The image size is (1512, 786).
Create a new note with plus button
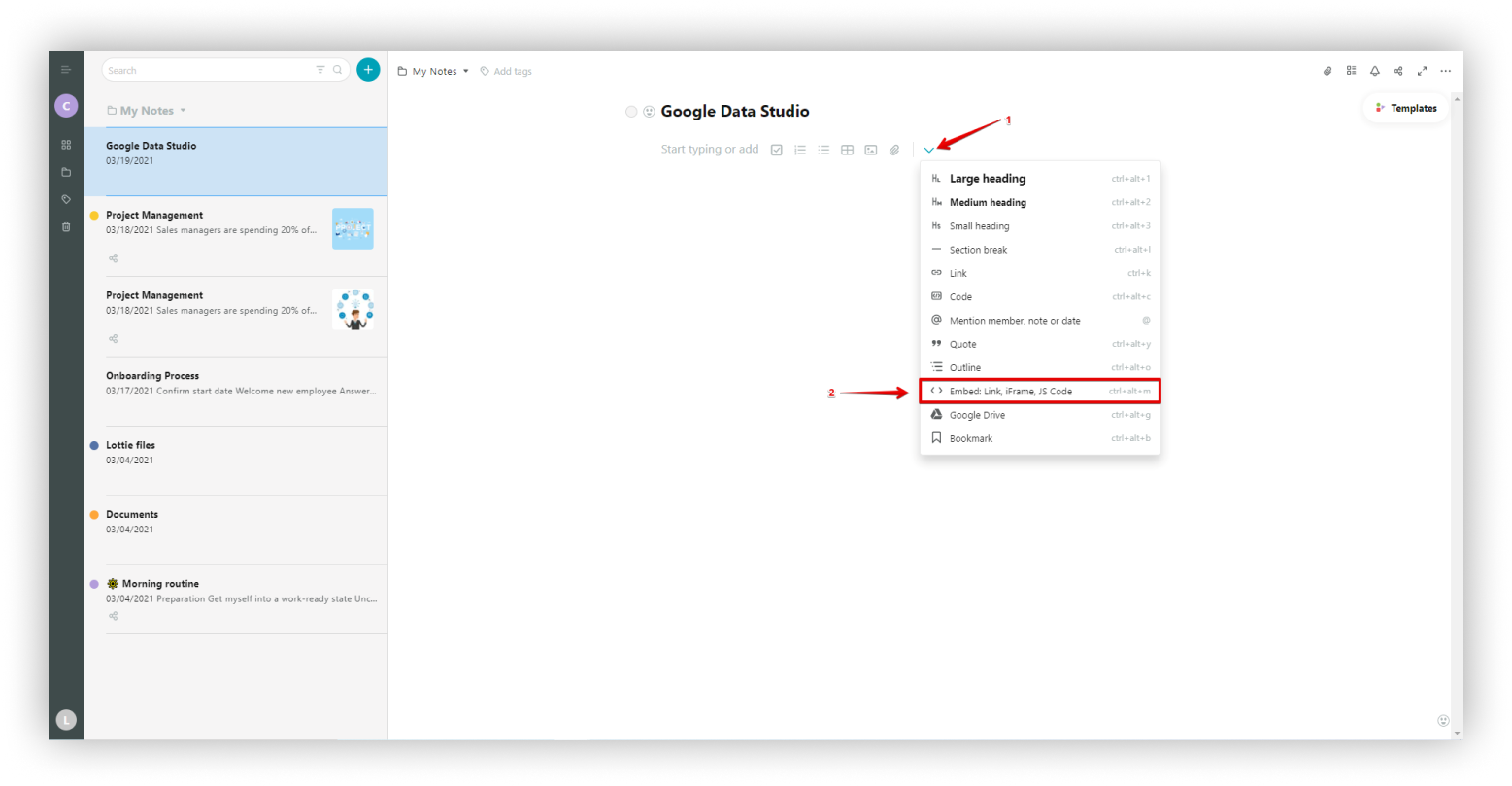368,70
